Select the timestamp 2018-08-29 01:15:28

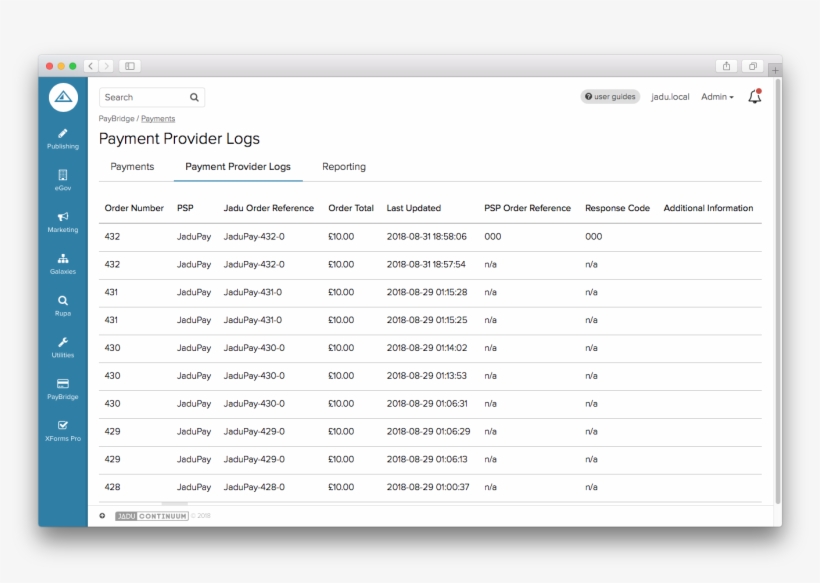[x=427, y=292]
